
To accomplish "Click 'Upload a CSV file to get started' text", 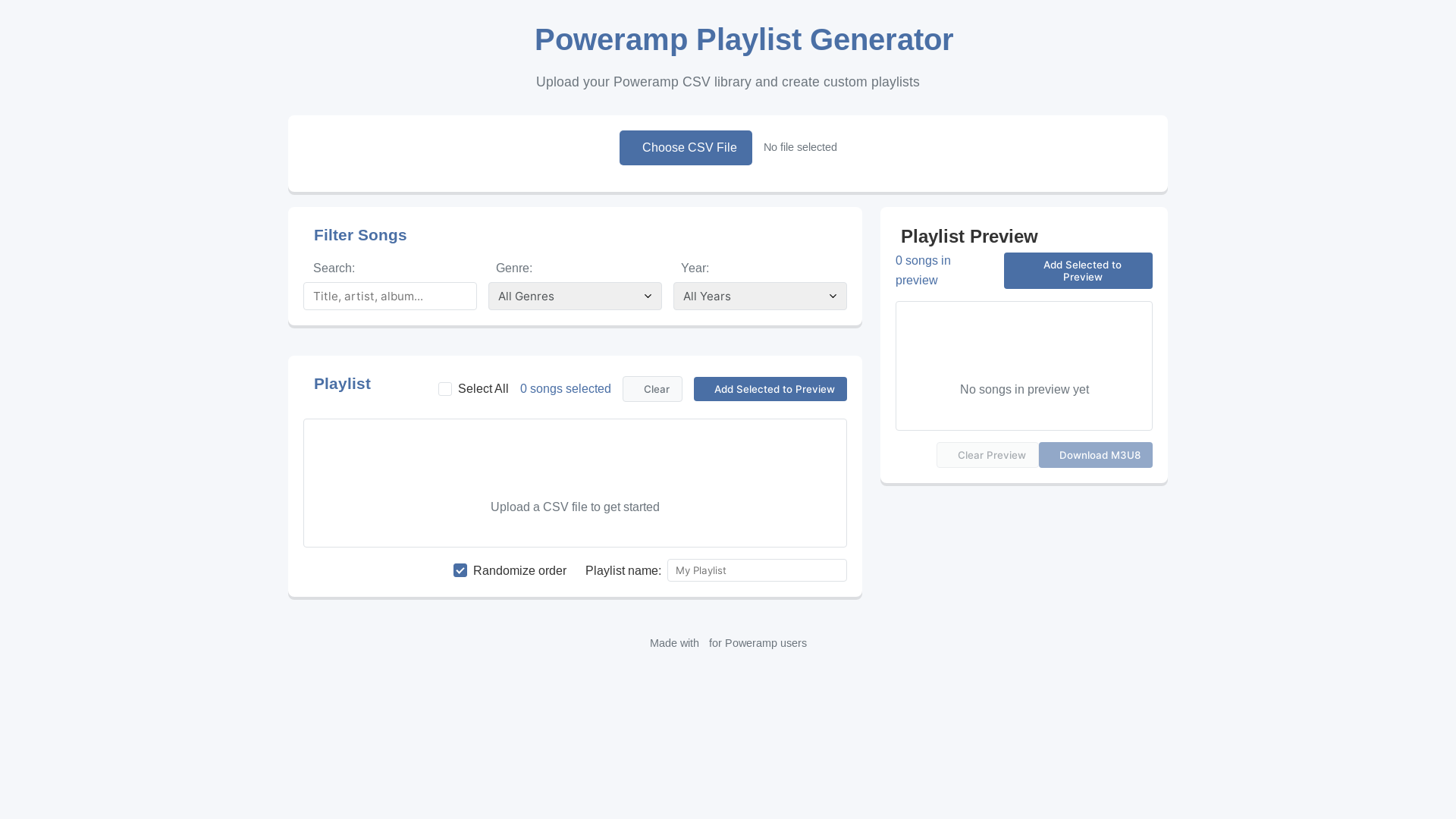I will [575, 507].
